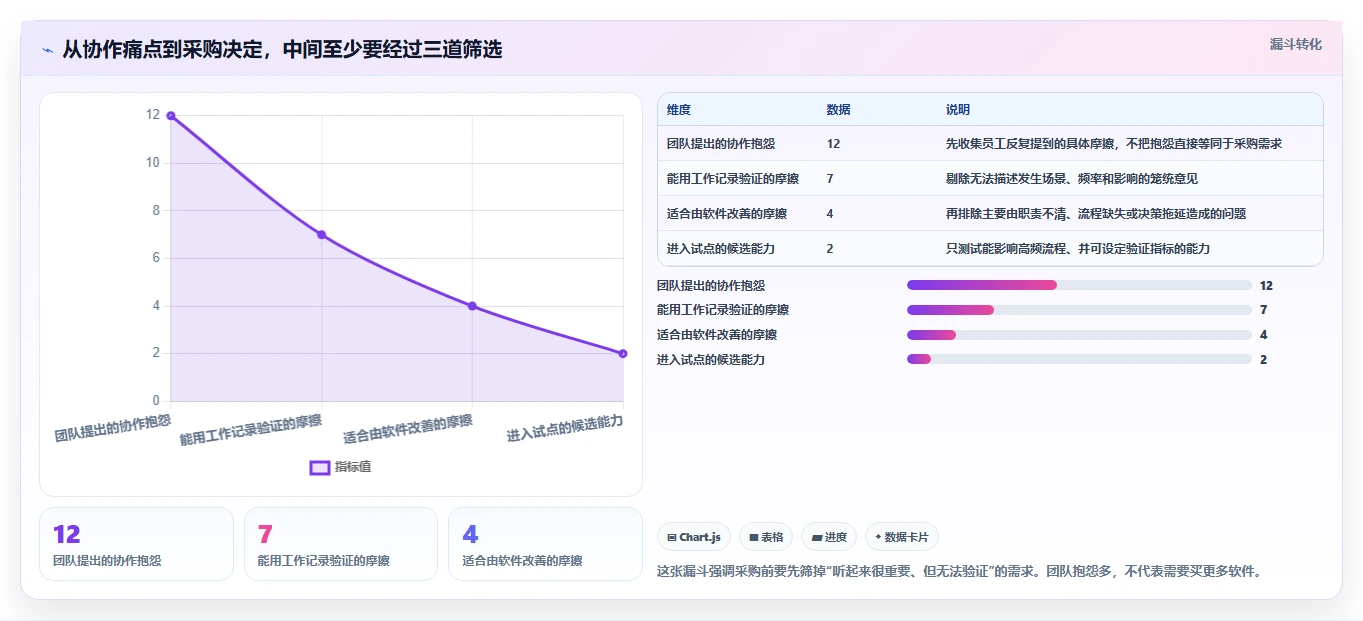The width and height of the screenshot is (1363, 621).
Task: Click value 7 in the table 数据 column
Action: (x=830, y=179)
